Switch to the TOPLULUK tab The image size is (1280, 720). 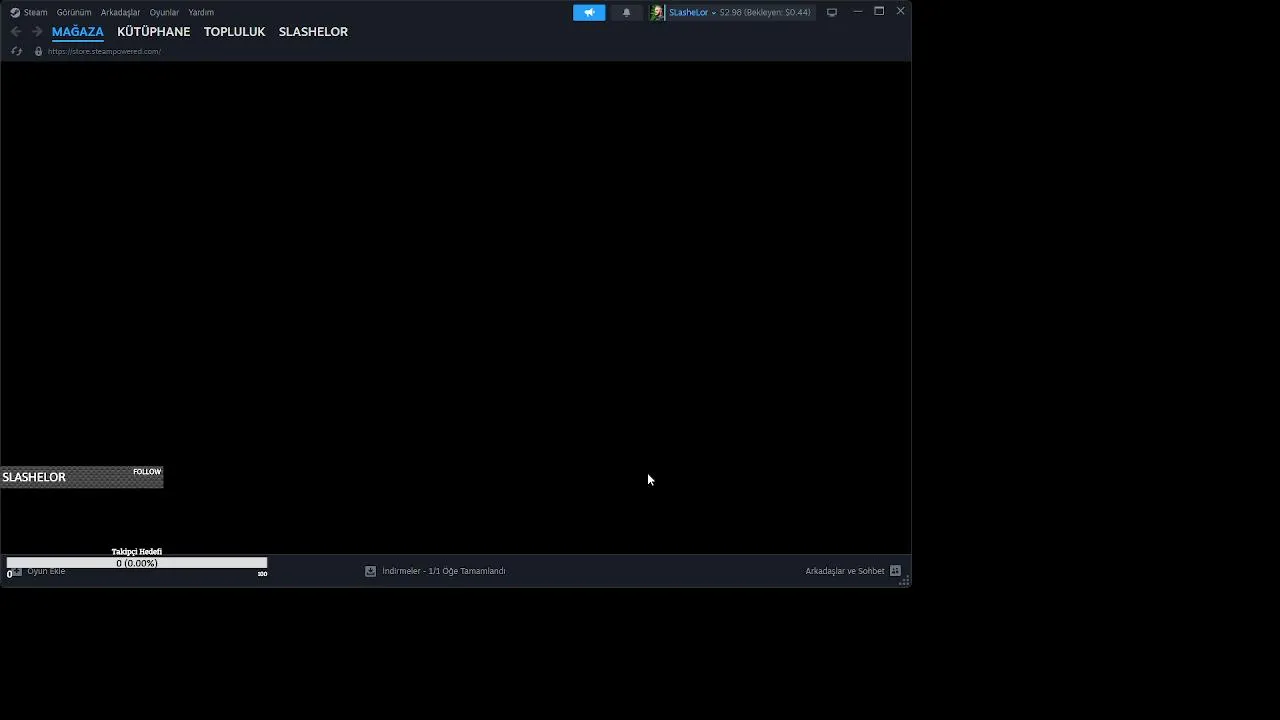coord(234,31)
